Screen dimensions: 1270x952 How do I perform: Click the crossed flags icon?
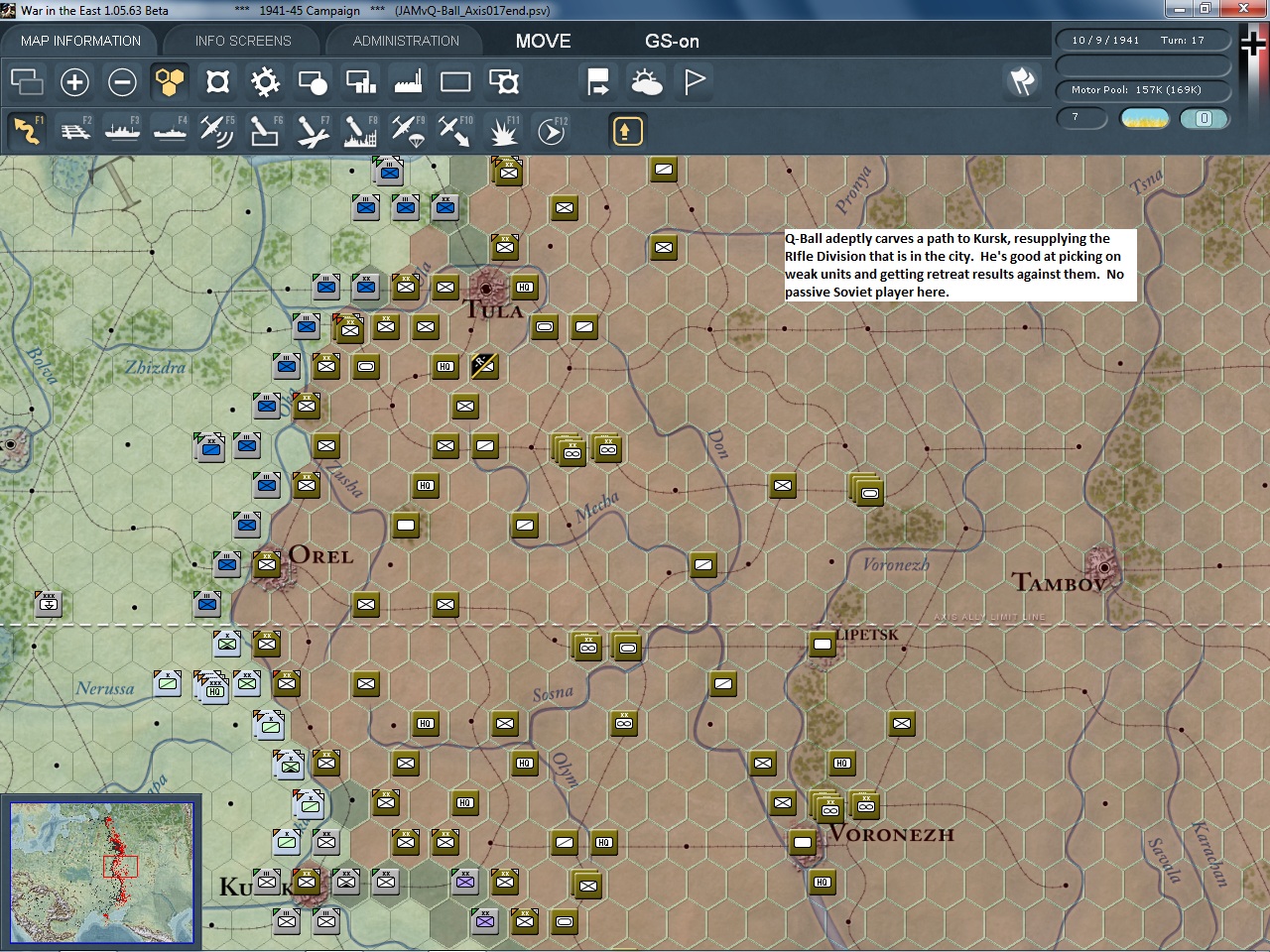(x=1022, y=81)
